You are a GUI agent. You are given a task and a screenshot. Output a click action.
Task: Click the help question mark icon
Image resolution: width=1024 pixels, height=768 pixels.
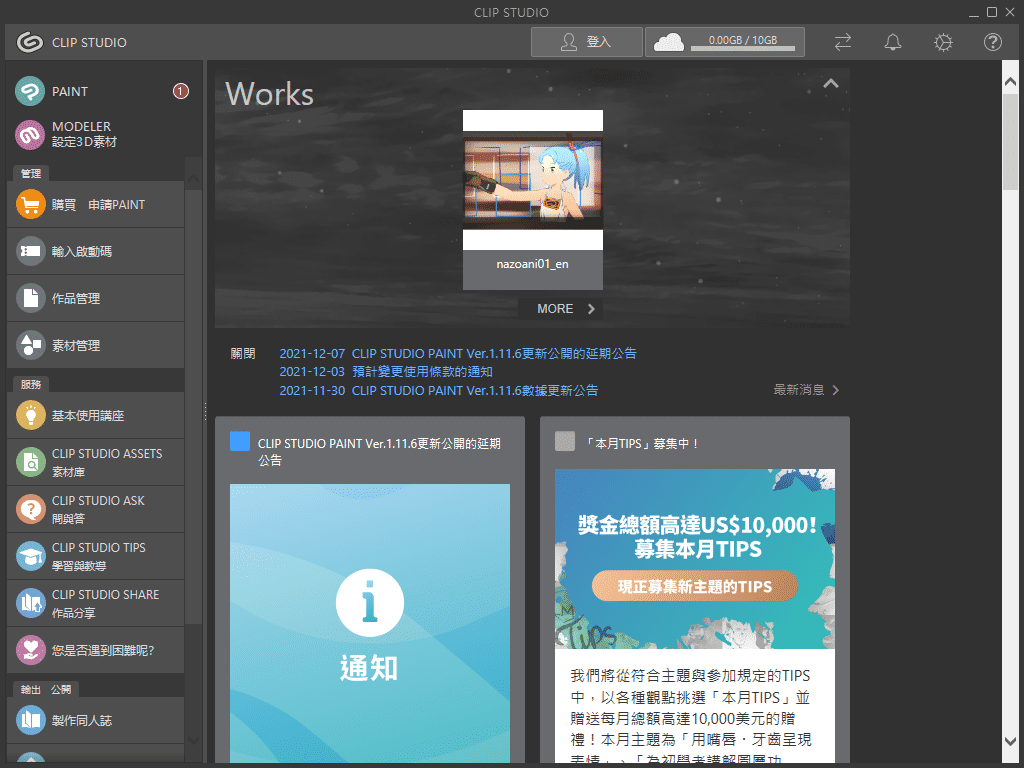point(992,42)
